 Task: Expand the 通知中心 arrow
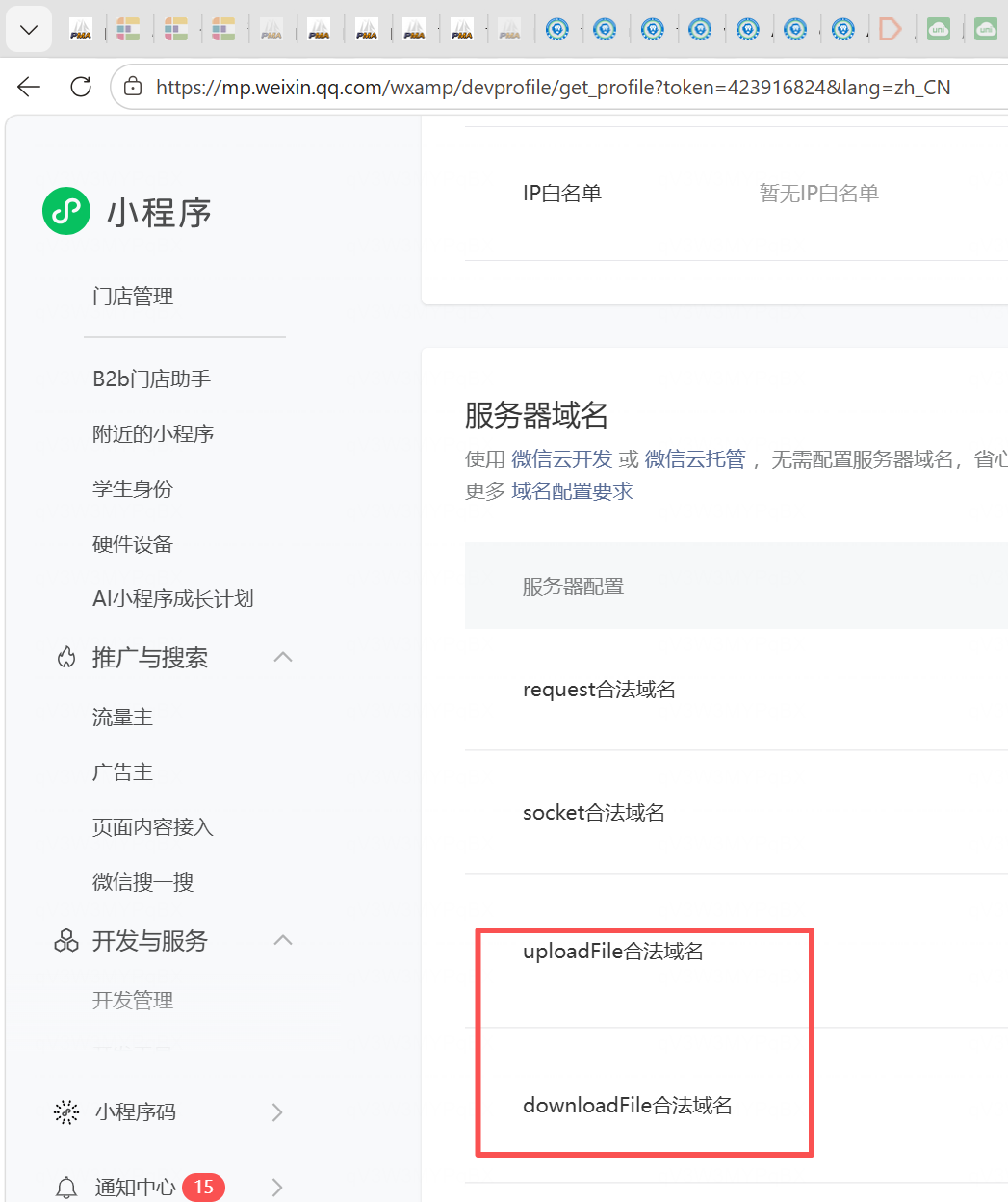tap(277, 1188)
